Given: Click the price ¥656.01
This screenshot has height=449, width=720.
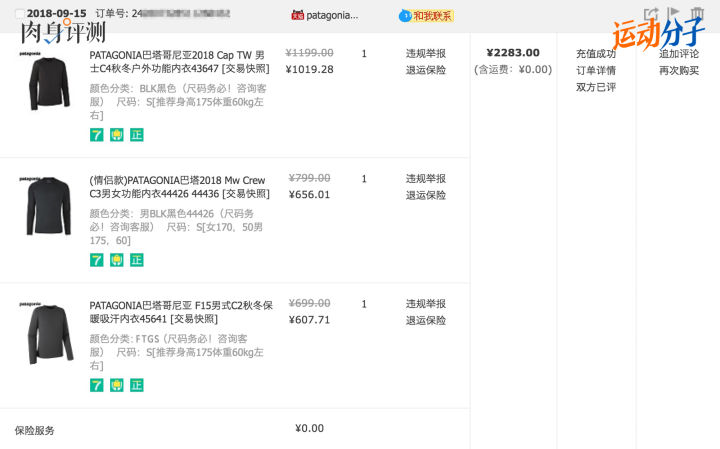Looking at the screenshot, I should coord(309,195).
